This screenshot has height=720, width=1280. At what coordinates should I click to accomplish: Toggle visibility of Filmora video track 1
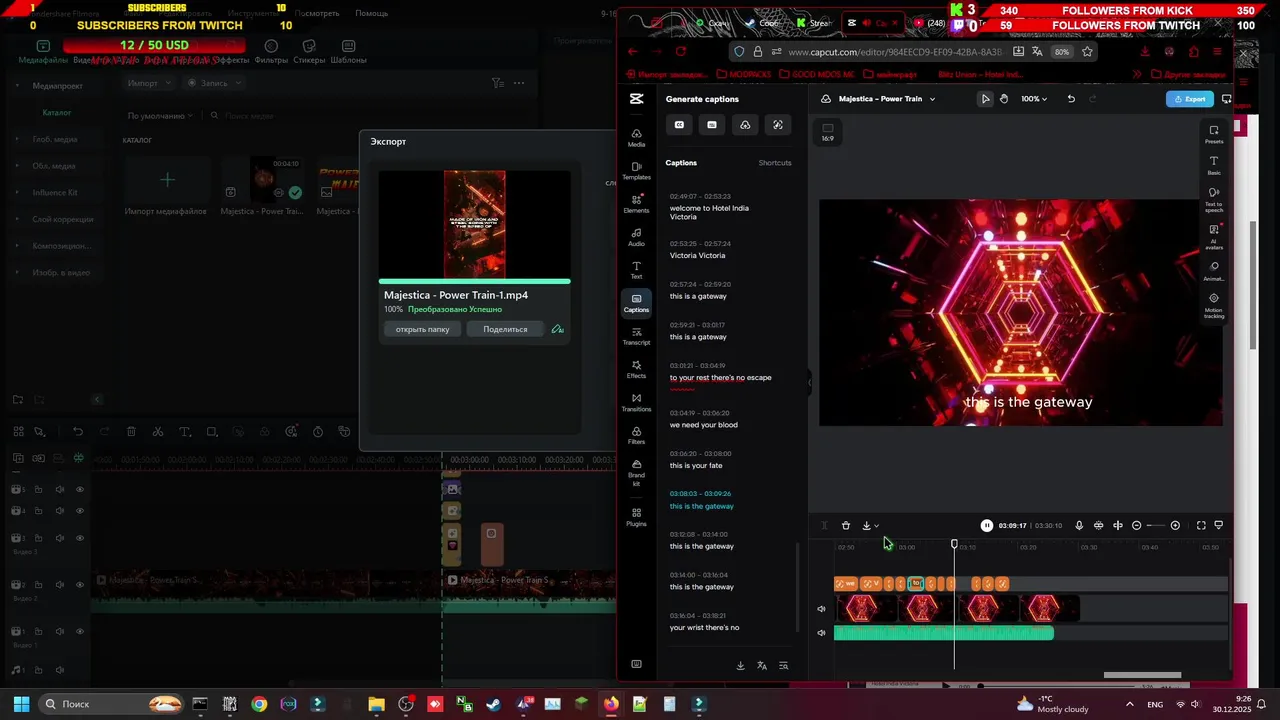coord(80,632)
